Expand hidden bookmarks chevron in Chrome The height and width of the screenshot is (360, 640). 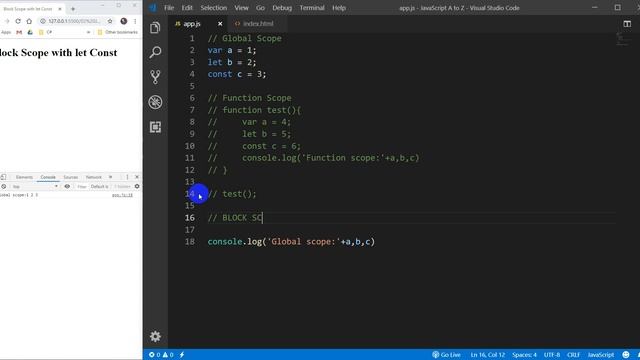click(x=89, y=32)
